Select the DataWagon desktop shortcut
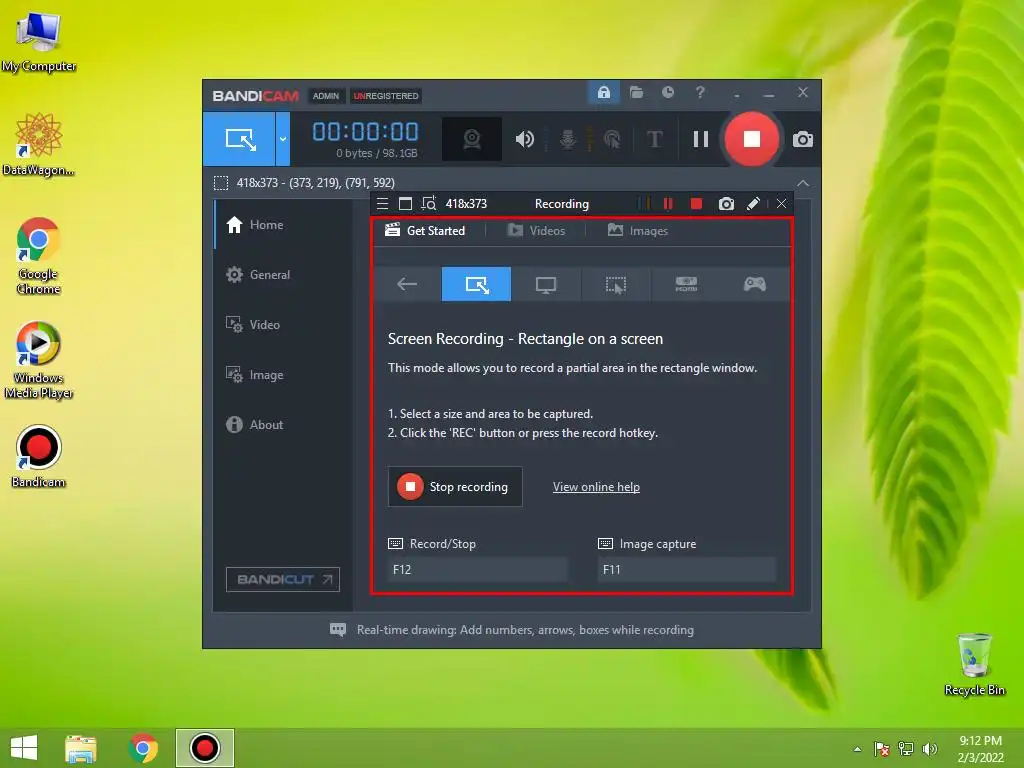Screen dimensions: 1024x768 [39, 144]
